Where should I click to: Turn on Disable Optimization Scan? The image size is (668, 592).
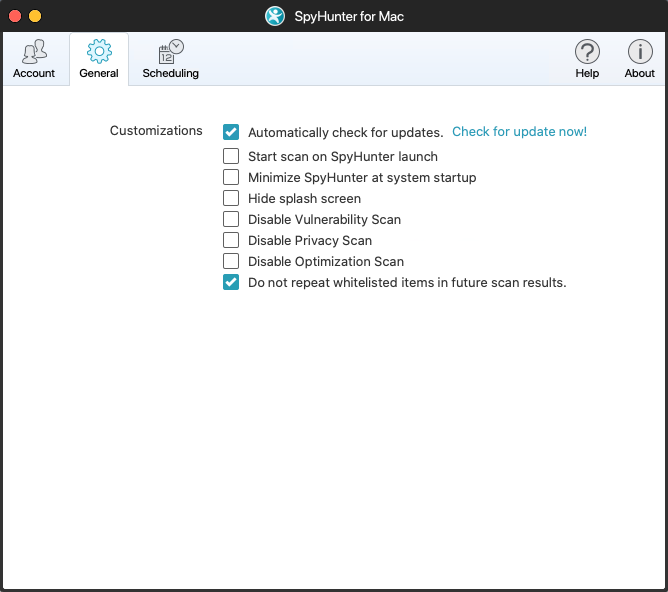click(x=231, y=261)
